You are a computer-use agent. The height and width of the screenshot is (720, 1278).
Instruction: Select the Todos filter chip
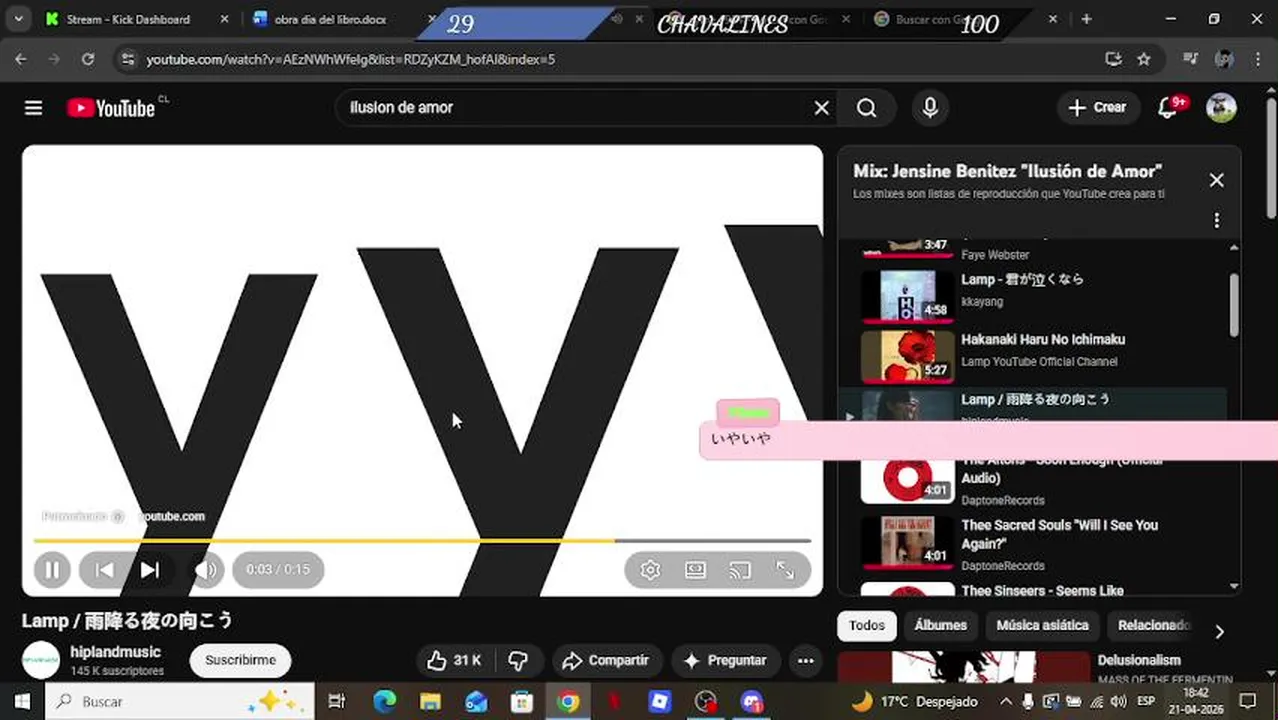pyautogui.click(x=867, y=625)
